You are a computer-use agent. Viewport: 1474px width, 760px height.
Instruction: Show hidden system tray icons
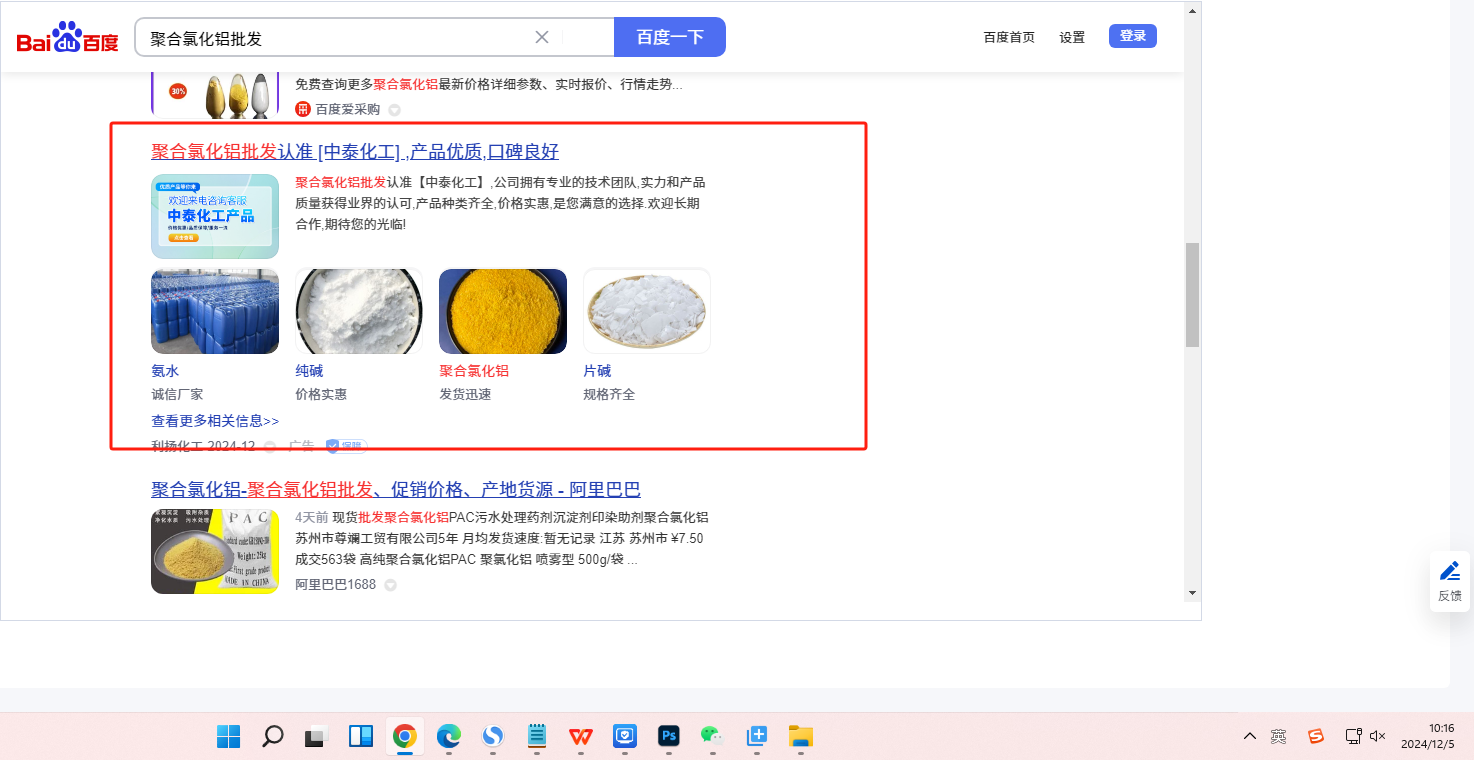(x=1250, y=737)
